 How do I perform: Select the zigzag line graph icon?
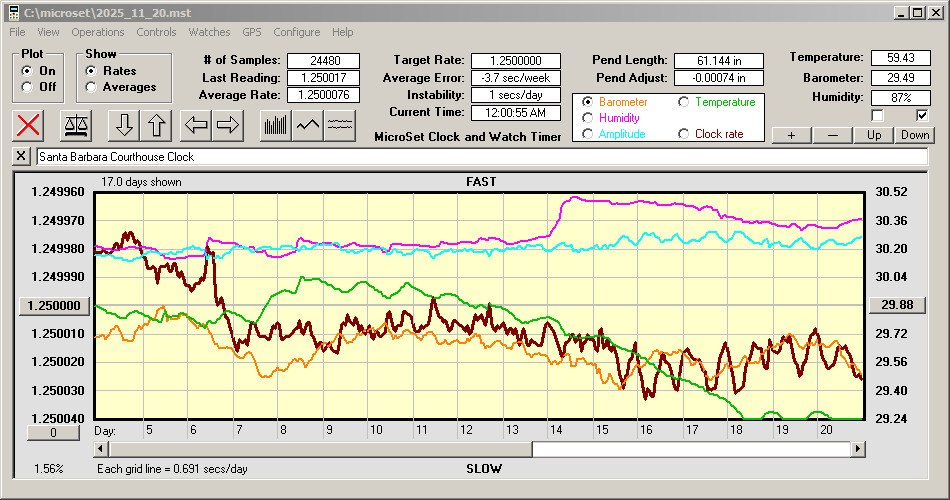tap(308, 125)
